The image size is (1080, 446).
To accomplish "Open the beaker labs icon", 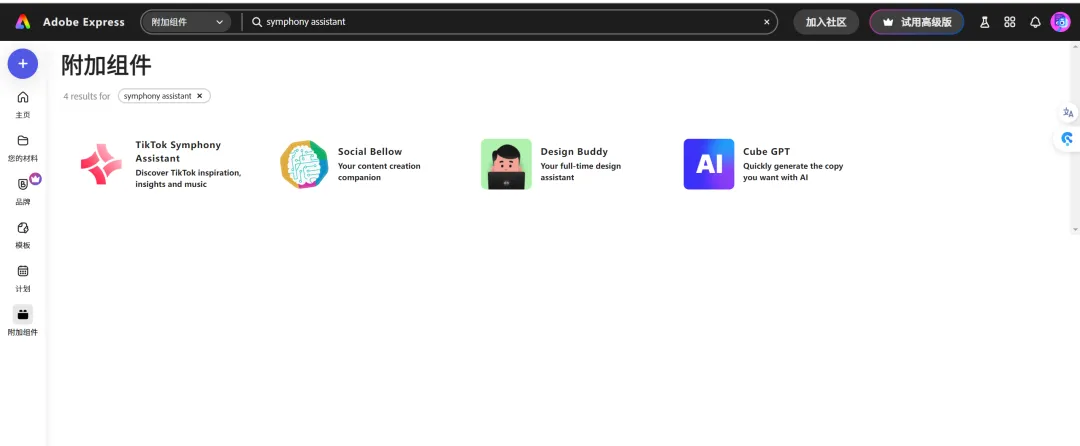I will pos(984,22).
